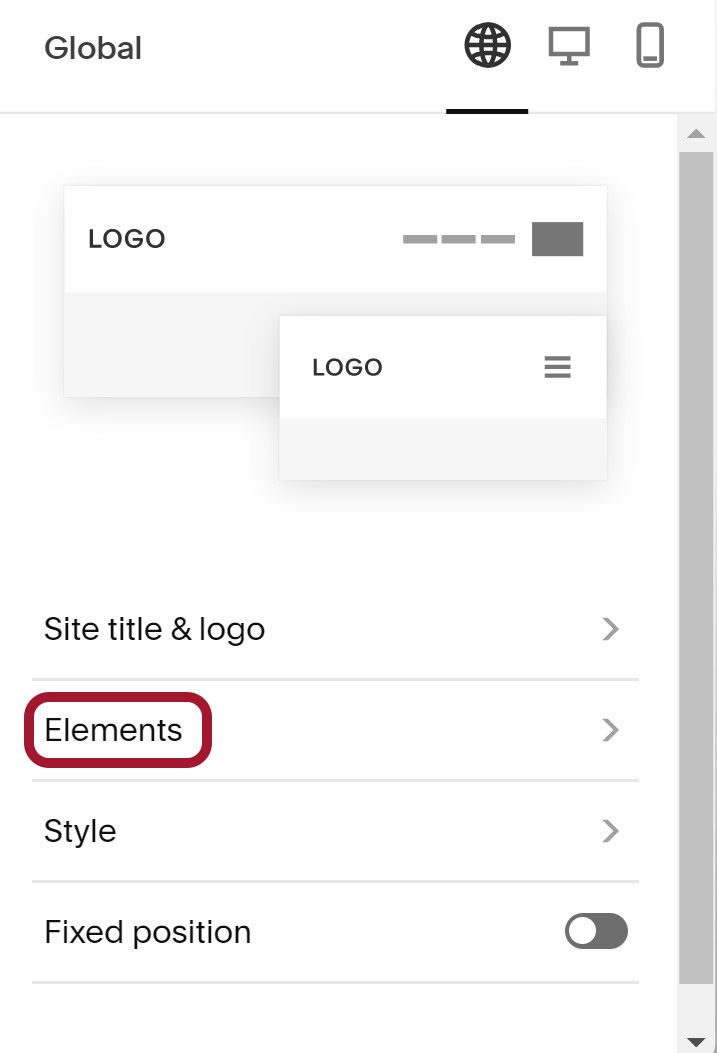The width and height of the screenshot is (717, 1053).
Task: Click the vertical scrollbar thumb
Action: tap(696, 568)
